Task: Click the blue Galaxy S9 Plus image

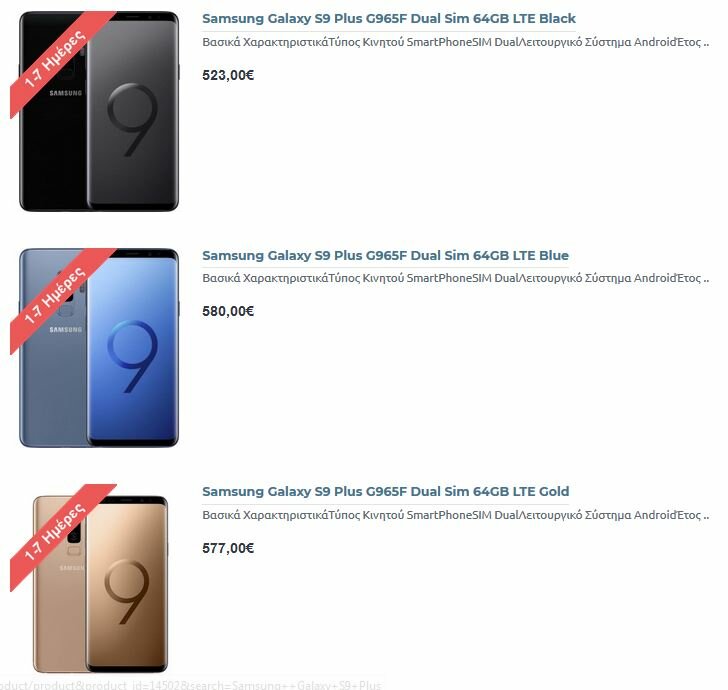Action: (99, 348)
